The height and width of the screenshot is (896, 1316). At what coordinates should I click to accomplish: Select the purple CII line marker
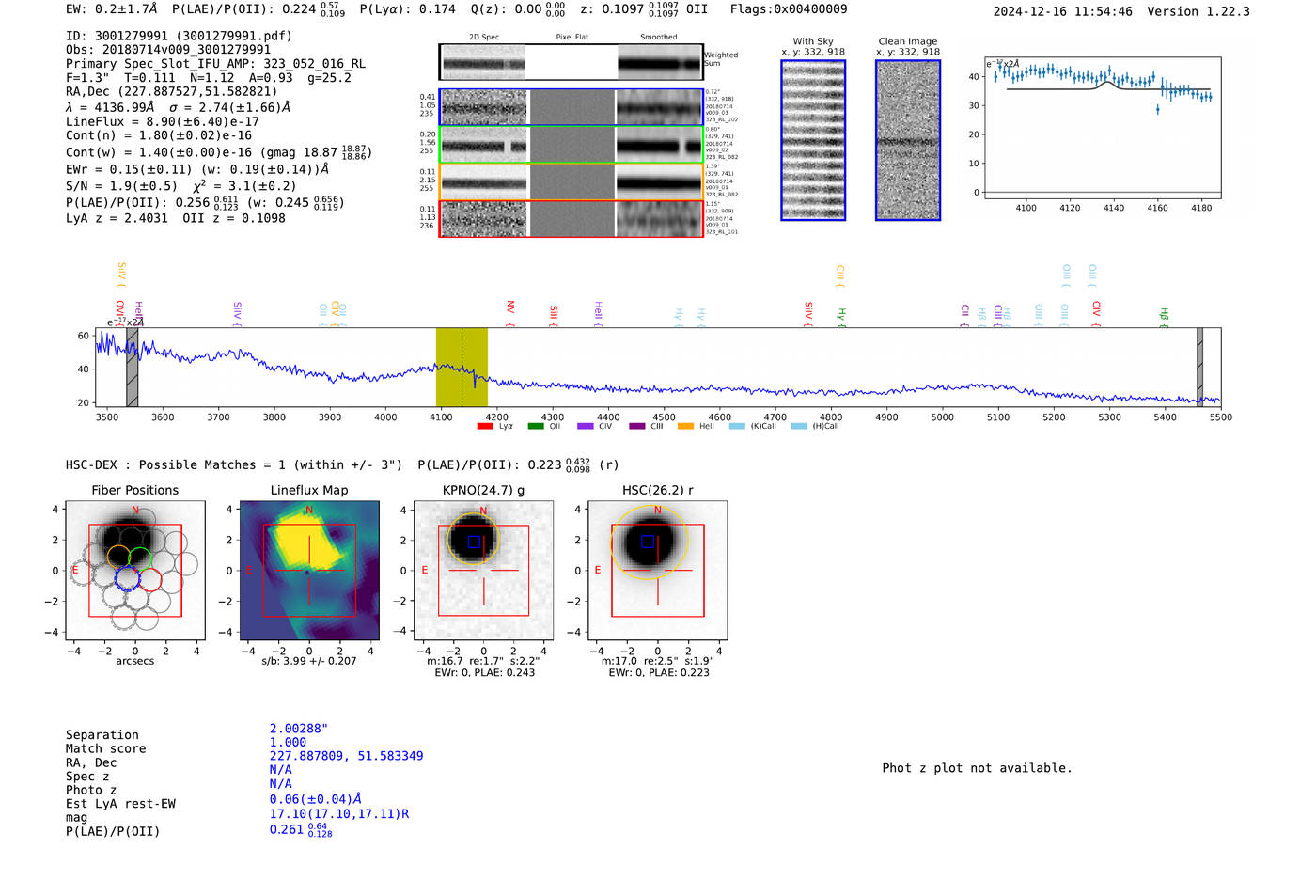pyautogui.click(x=965, y=316)
